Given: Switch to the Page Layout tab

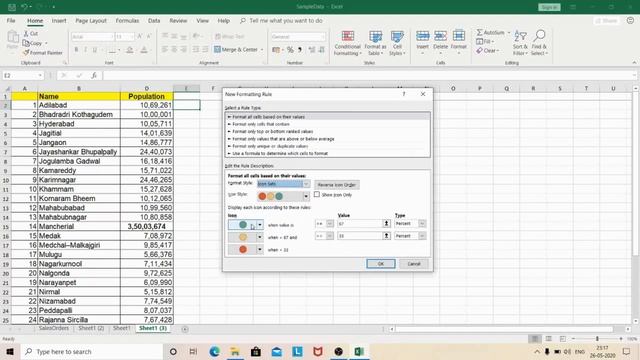Looking at the screenshot, I should (91, 21).
